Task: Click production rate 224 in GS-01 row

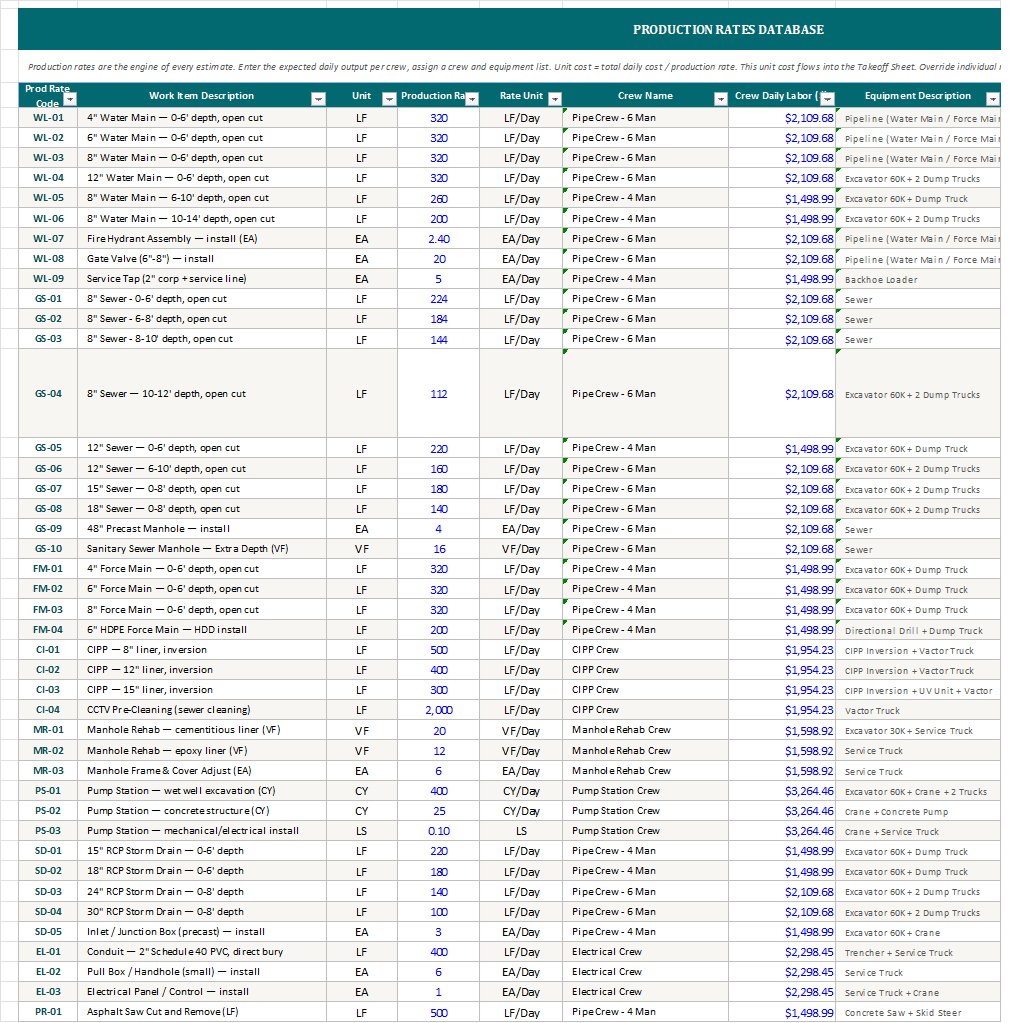Action: click(438, 299)
